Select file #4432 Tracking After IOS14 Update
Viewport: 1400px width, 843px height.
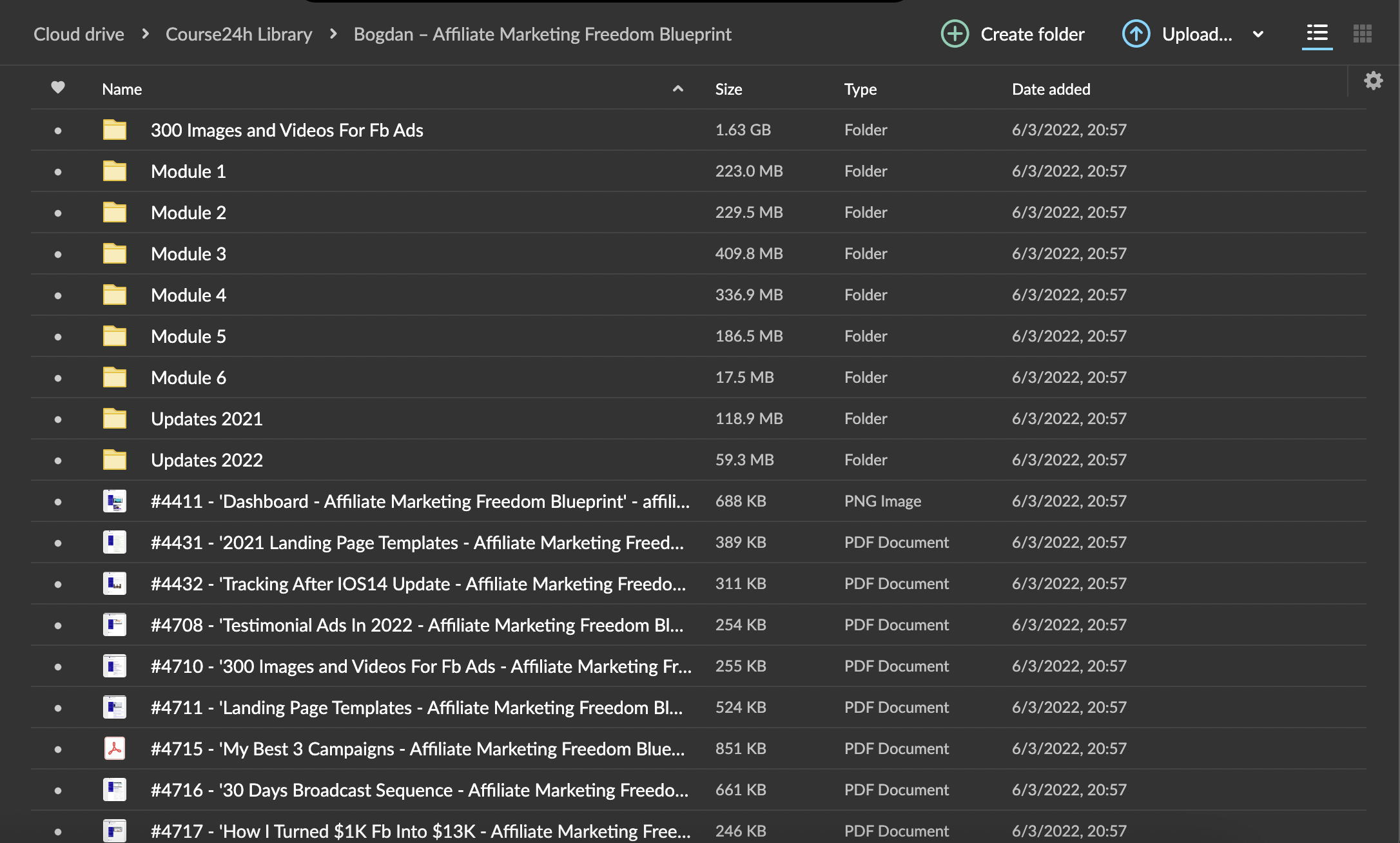click(x=418, y=584)
